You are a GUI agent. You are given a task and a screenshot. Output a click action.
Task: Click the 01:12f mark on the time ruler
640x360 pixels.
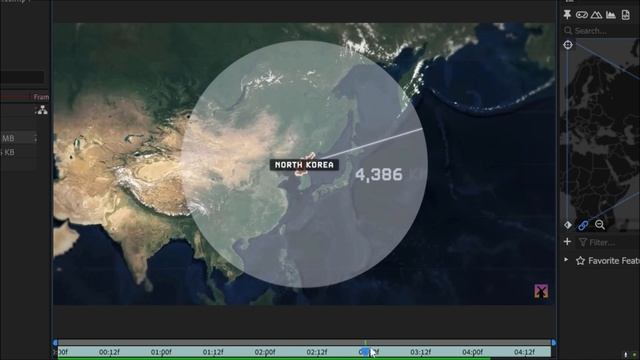213,352
